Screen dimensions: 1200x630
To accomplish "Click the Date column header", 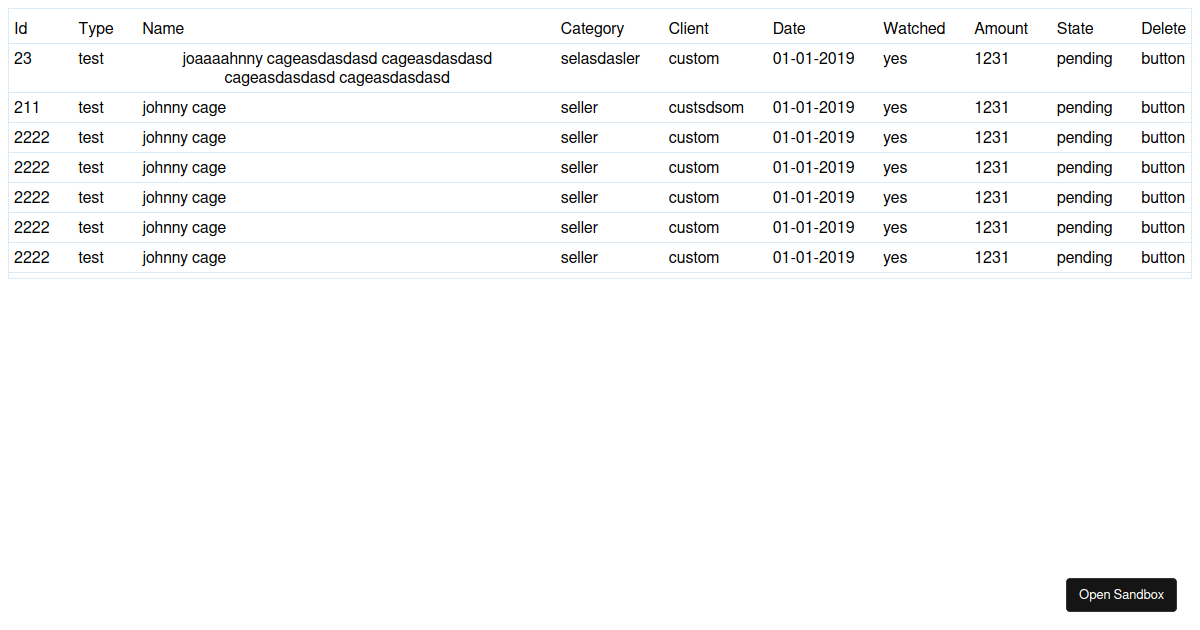I will (x=789, y=28).
